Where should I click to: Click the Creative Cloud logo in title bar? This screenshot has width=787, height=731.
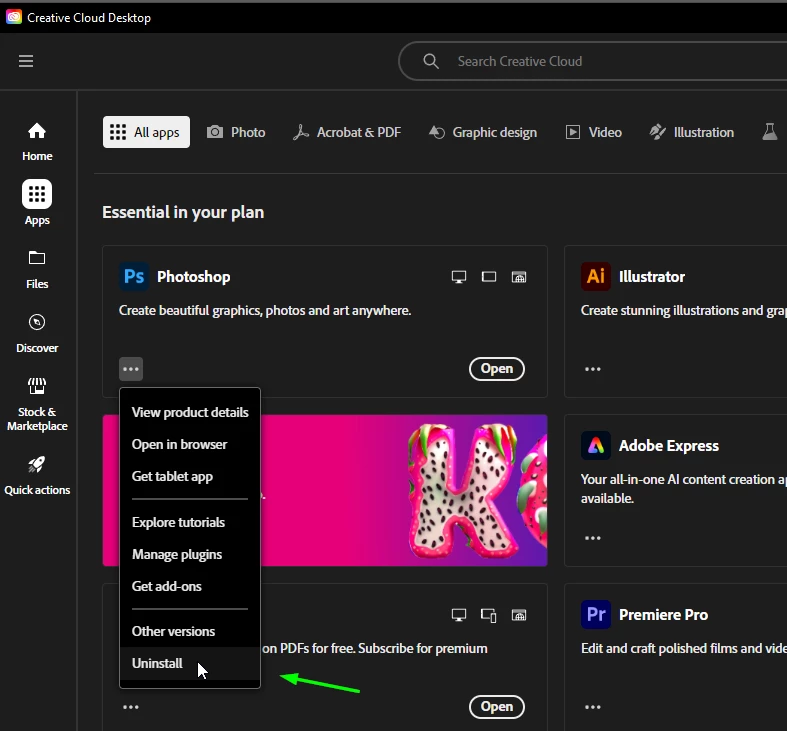(x=14, y=18)
